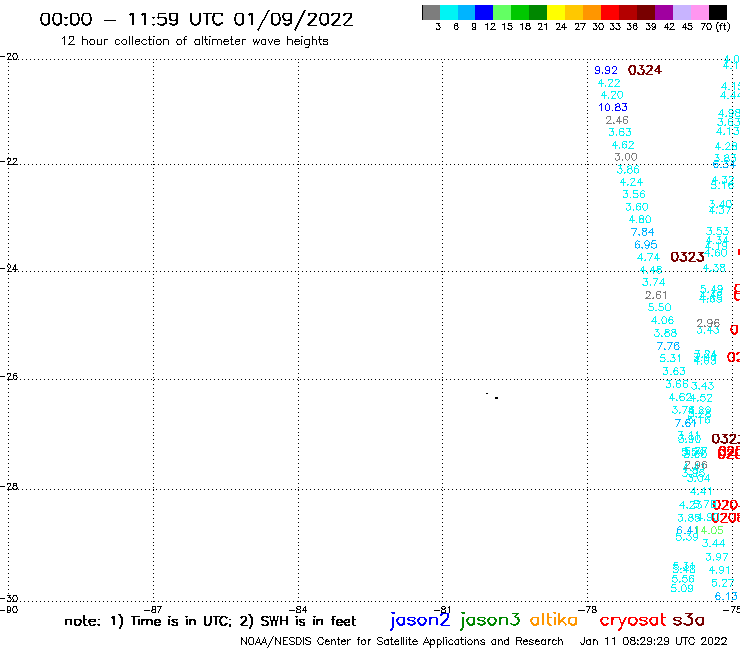Click the 7.76 wave height value
Image resolution: width=740 pixels, height=650 pixels.
pyautogui.click(x=668, y=346)
